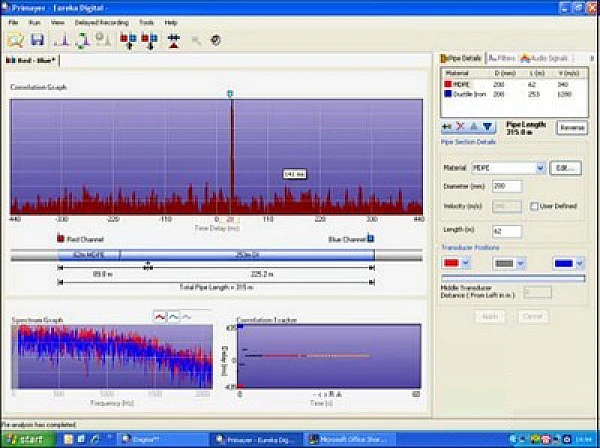Enable the User Defined velocity checkbox
Viewport: 600px width, 448px height.
point(533,206)
